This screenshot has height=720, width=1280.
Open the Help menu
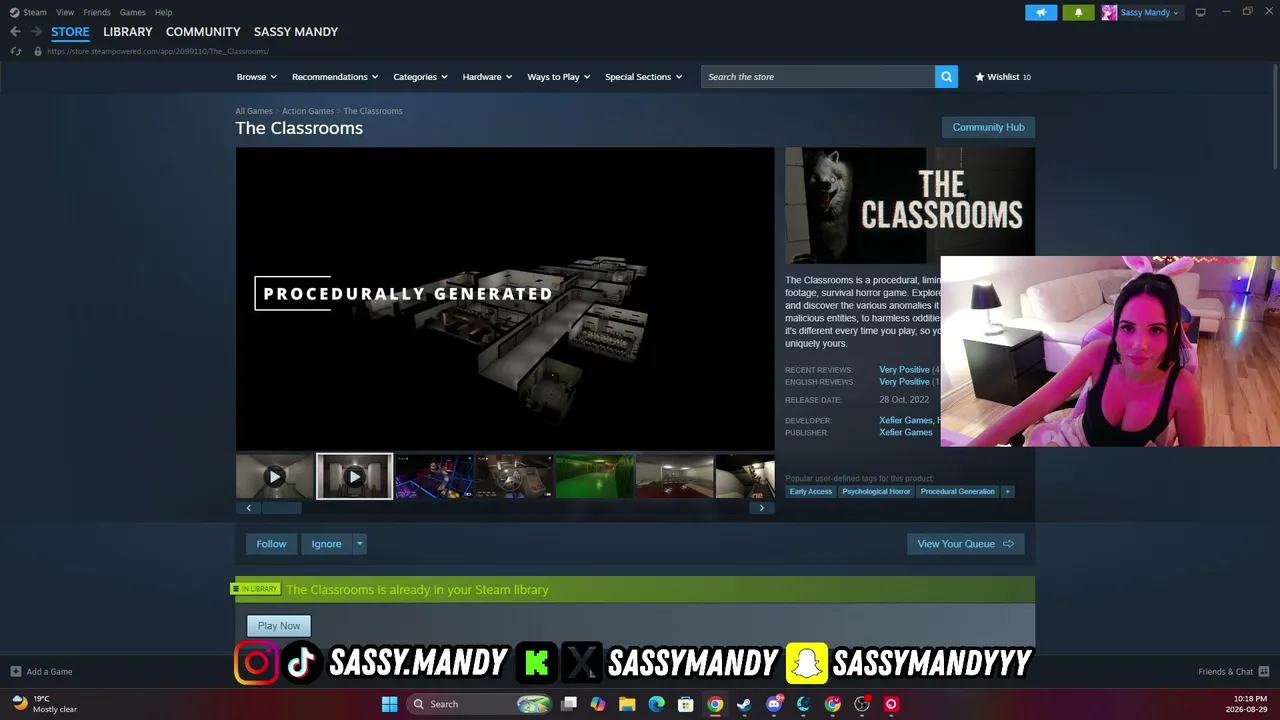point(163,12)
